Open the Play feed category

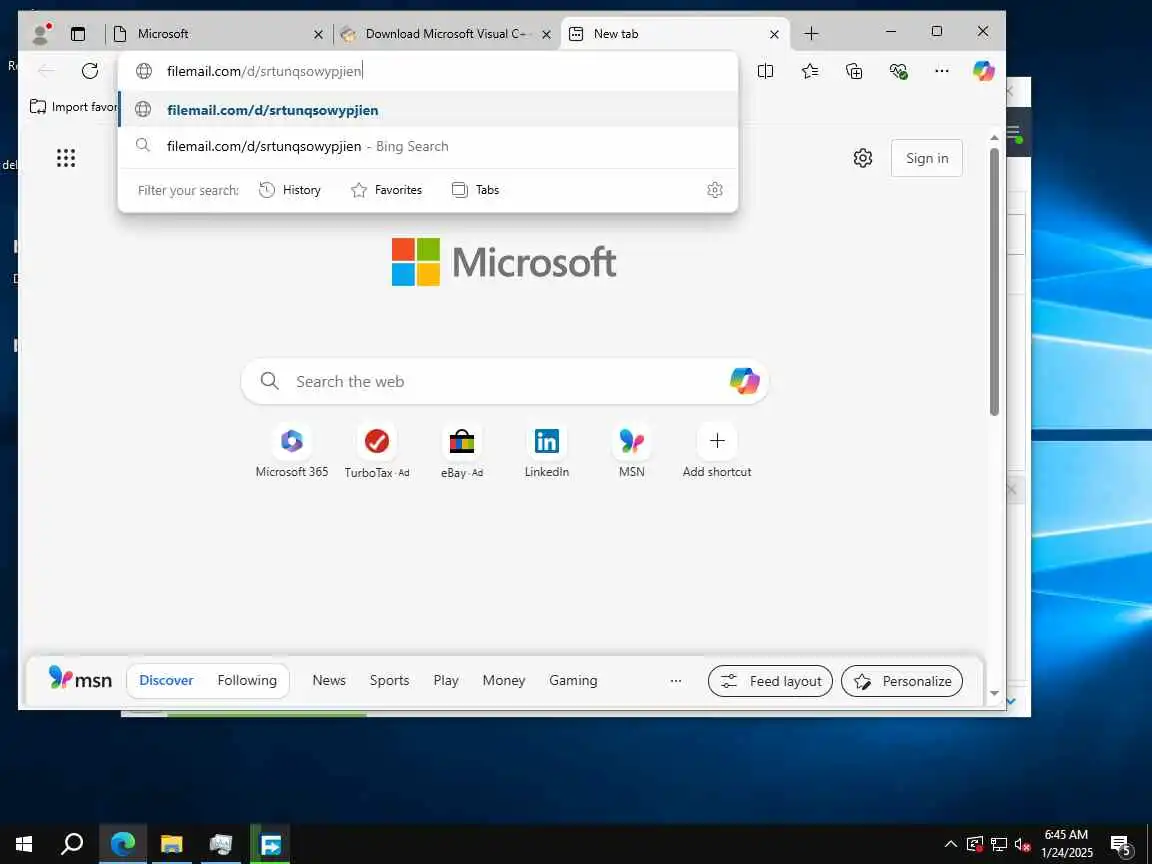coord(446,680)
